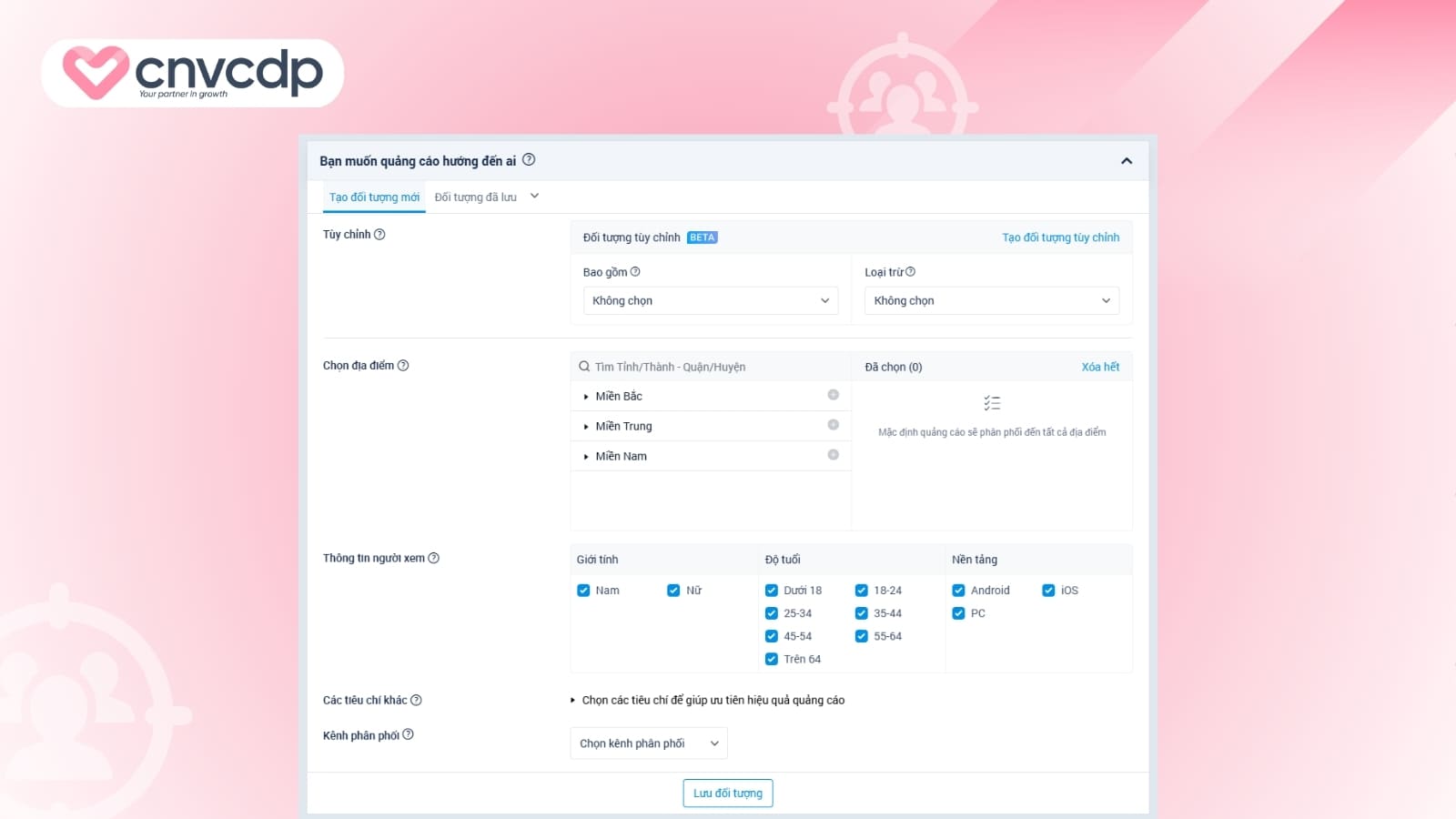Click help icon beside the panel title

coord(529,160)
